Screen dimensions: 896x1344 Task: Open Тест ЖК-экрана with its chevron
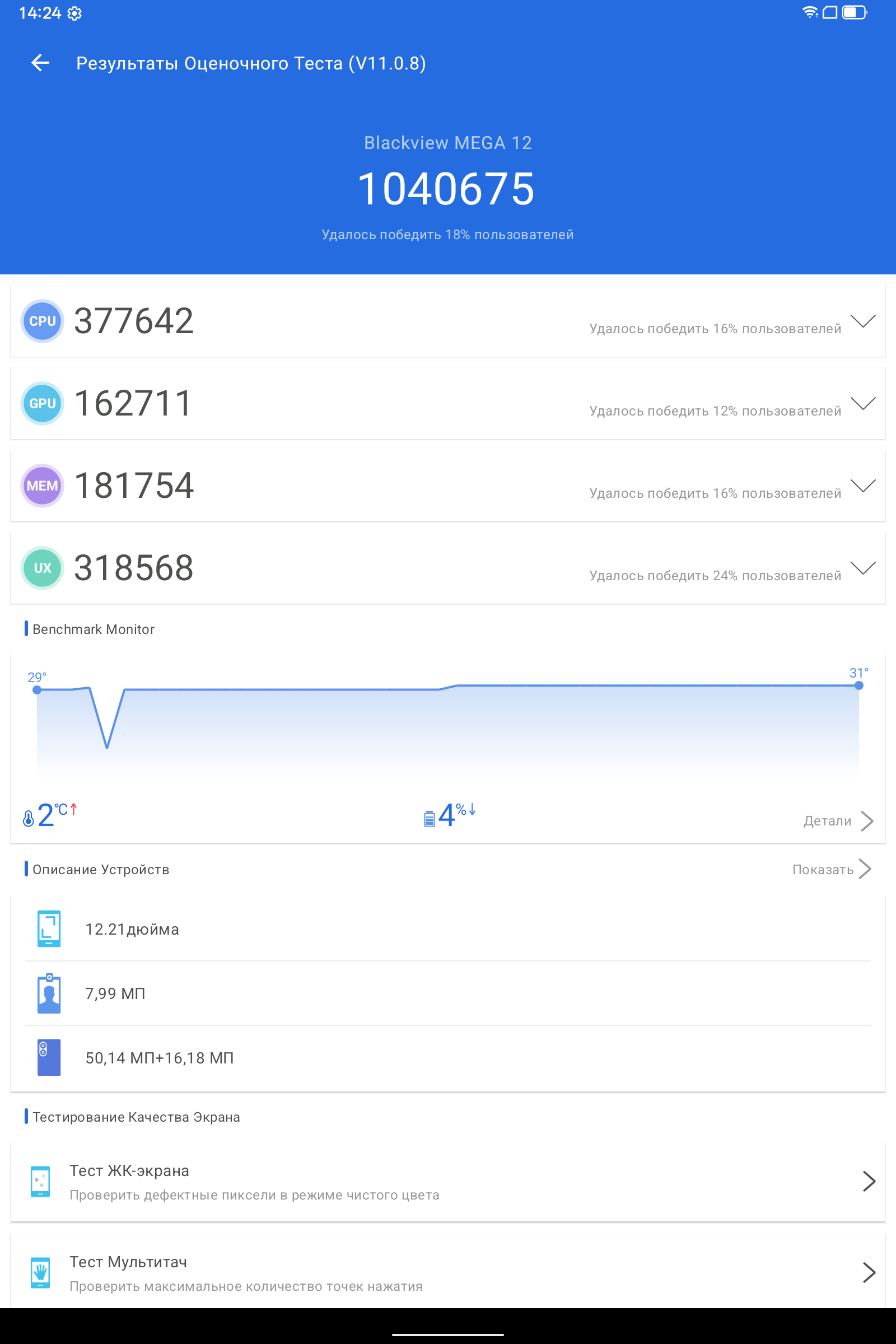tap(869, 1181)
